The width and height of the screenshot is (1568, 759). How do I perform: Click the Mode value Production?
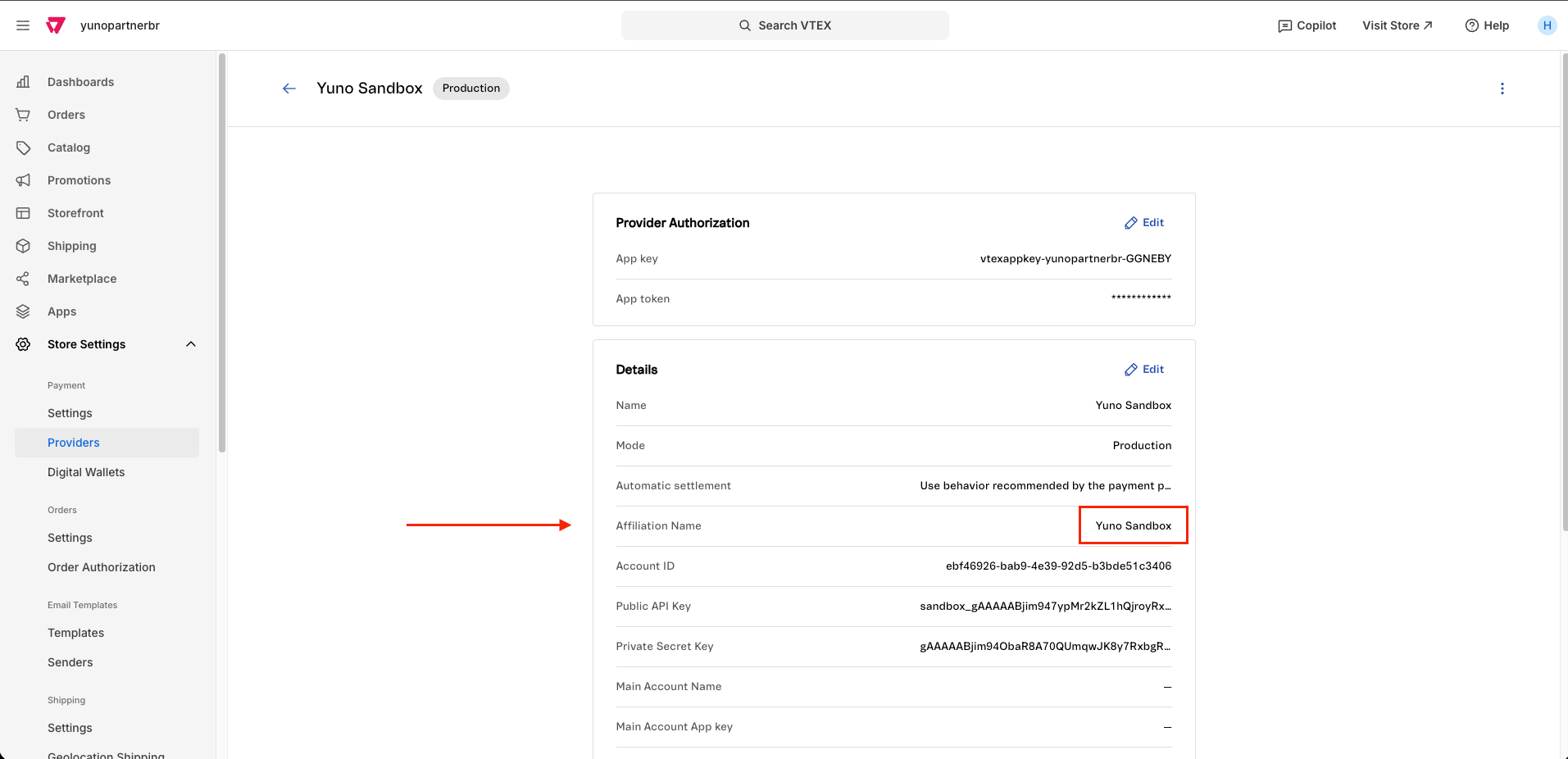[1142, 446]
